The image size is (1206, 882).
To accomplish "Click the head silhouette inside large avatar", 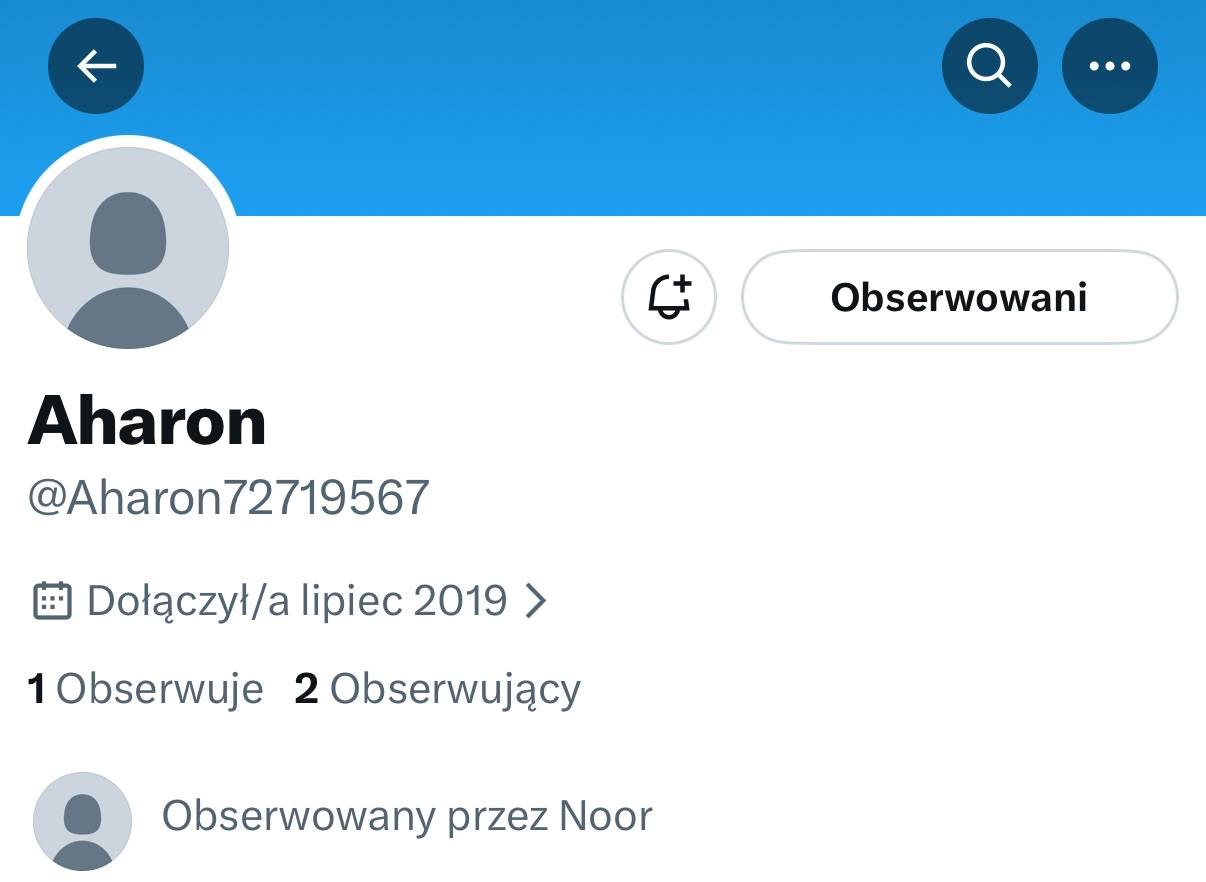I will (128, 233).
